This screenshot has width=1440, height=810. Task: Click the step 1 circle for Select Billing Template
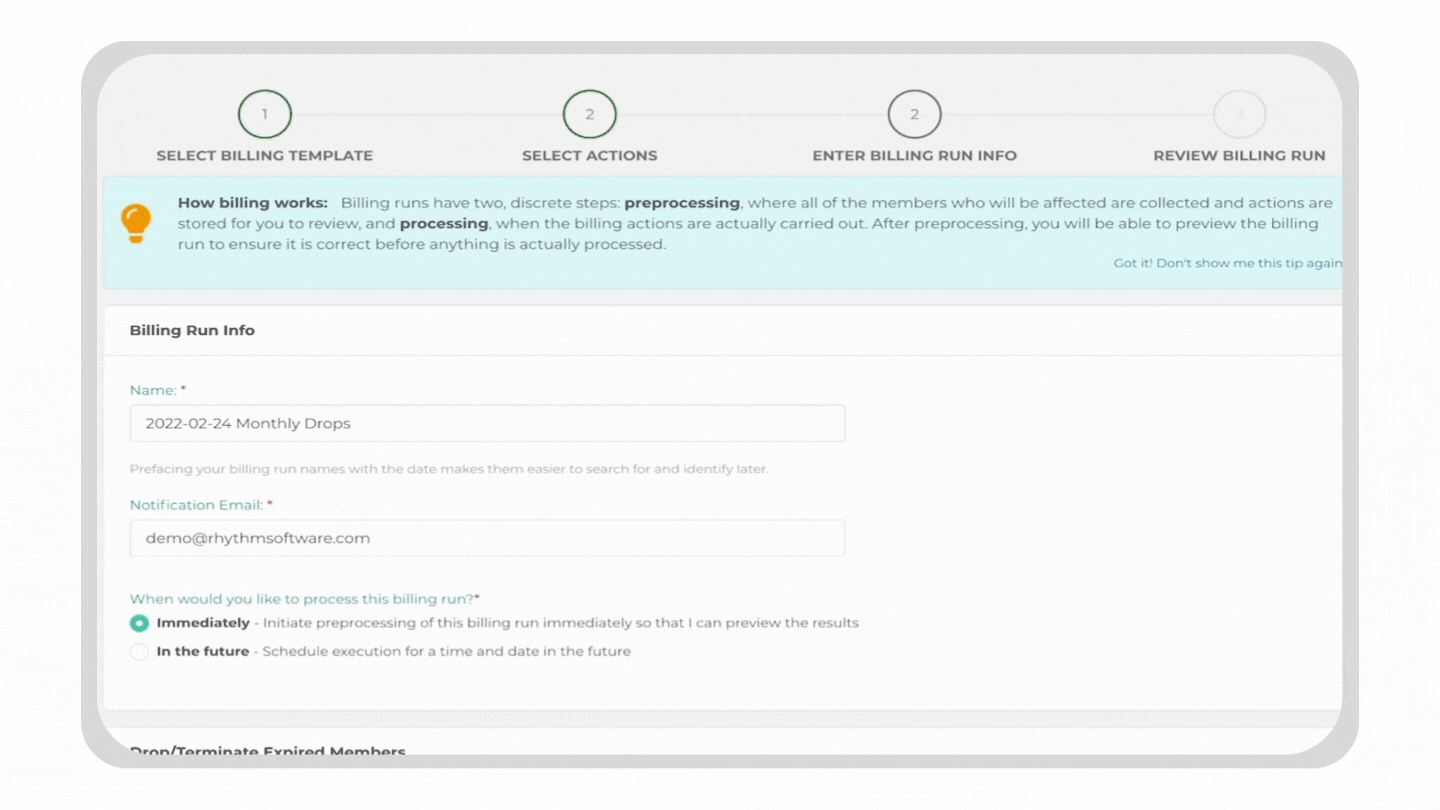(265, 114)
